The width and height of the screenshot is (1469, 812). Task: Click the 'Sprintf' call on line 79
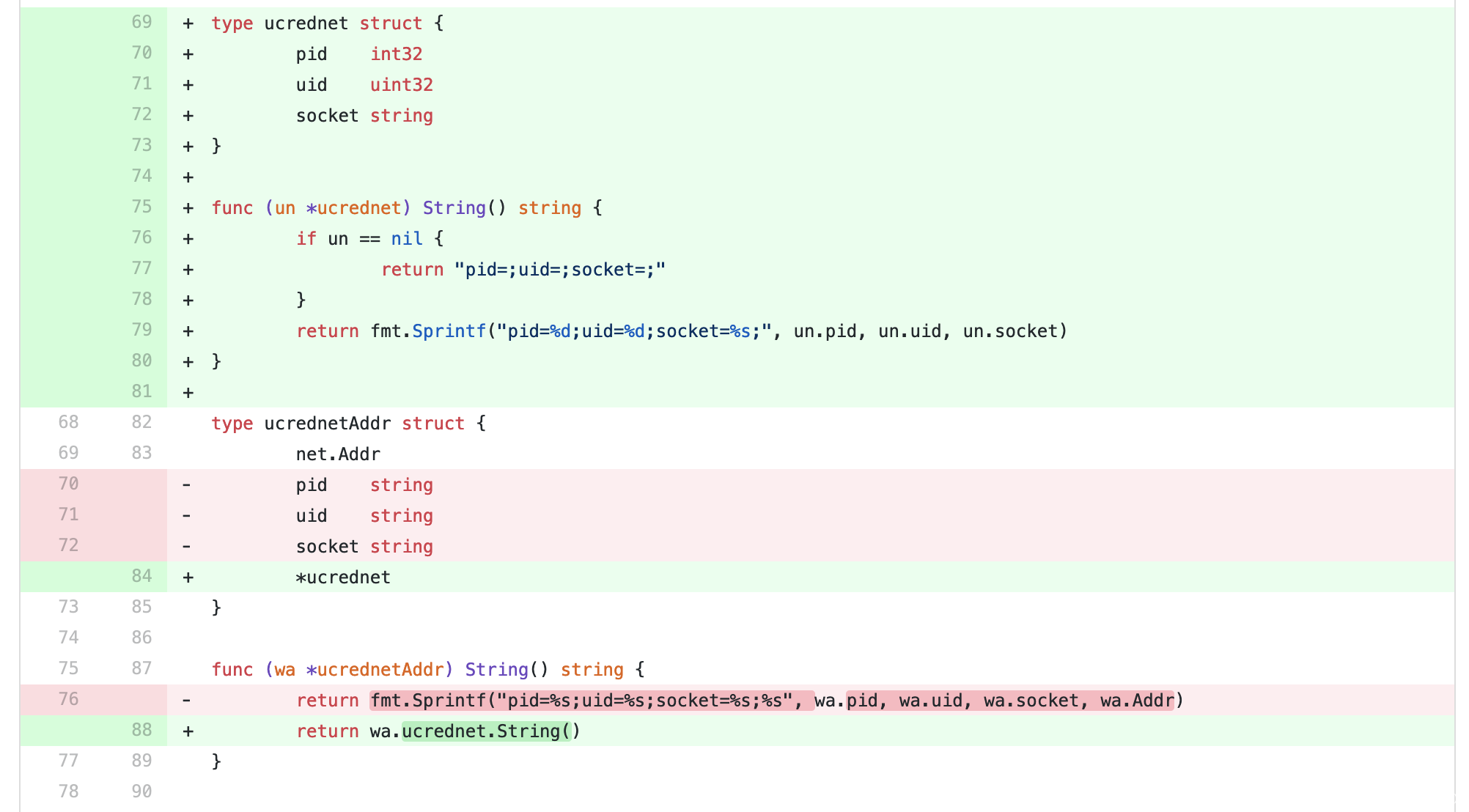click(449, 331)
